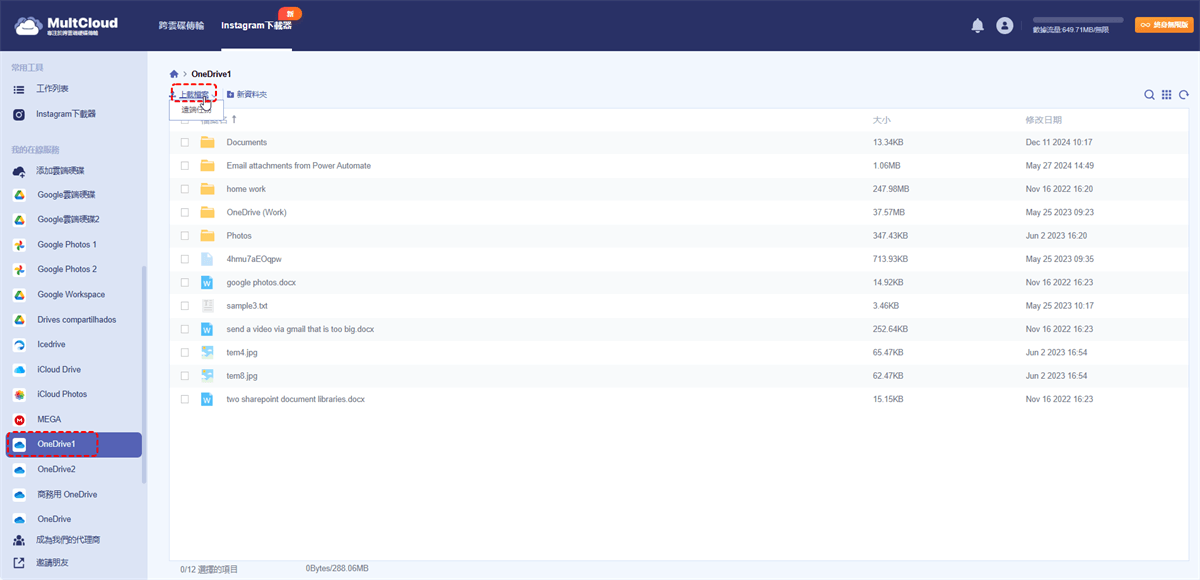Click two sharepoint document libraries.docx name
1200x580 pixels.
point(296,399)
